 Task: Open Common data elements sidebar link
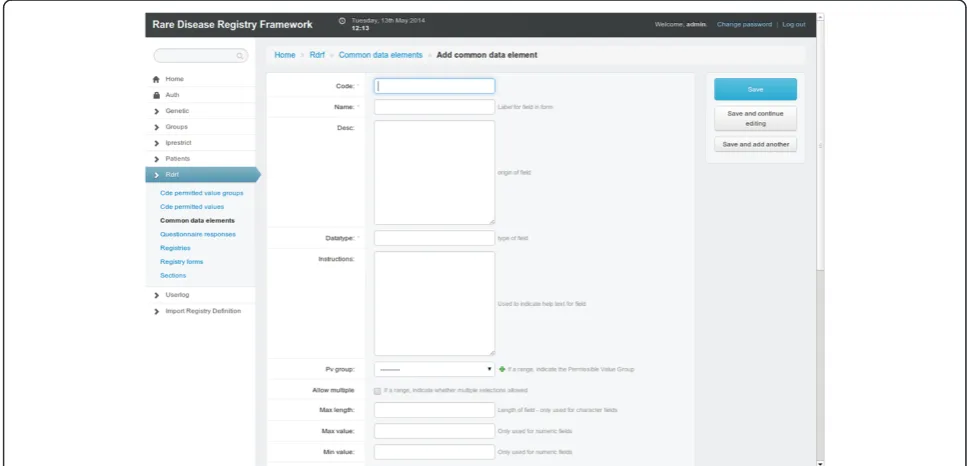tap(197, 221)
